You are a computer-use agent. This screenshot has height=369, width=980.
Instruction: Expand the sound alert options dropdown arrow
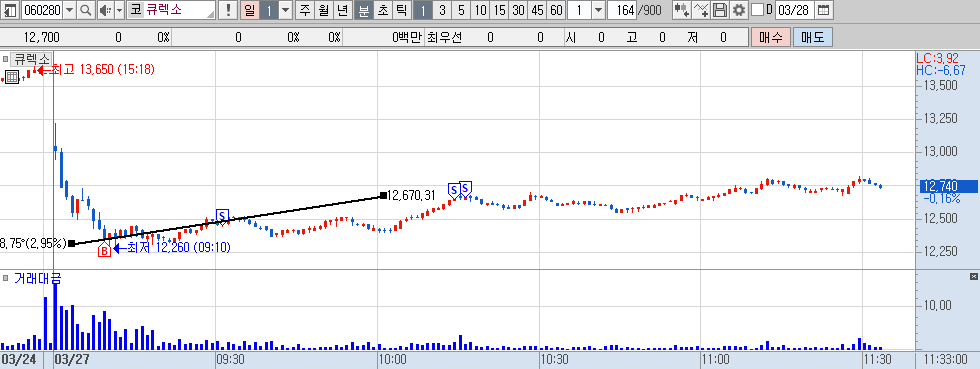point(118,10)
